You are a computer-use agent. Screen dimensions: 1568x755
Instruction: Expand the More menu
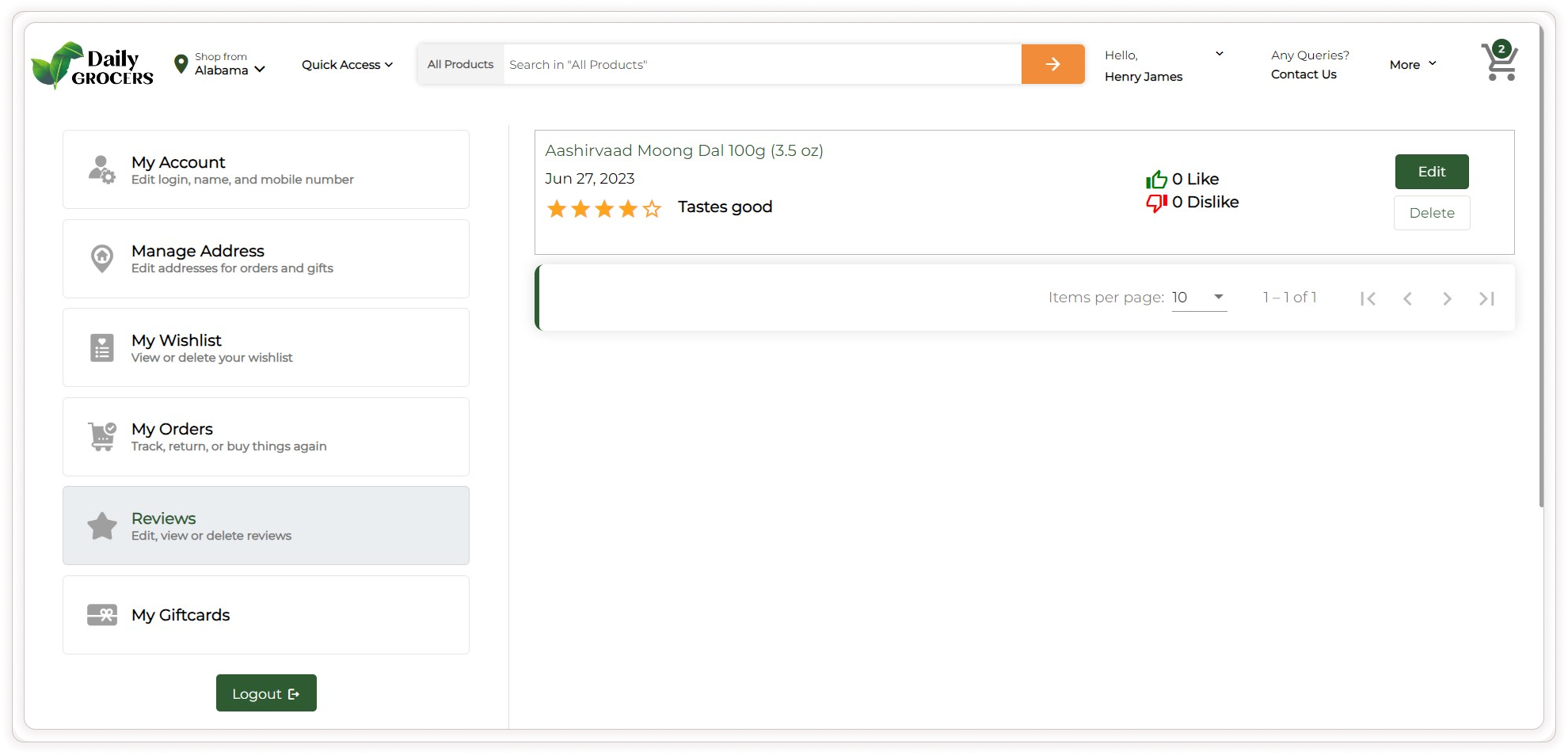coord(1413,65)
